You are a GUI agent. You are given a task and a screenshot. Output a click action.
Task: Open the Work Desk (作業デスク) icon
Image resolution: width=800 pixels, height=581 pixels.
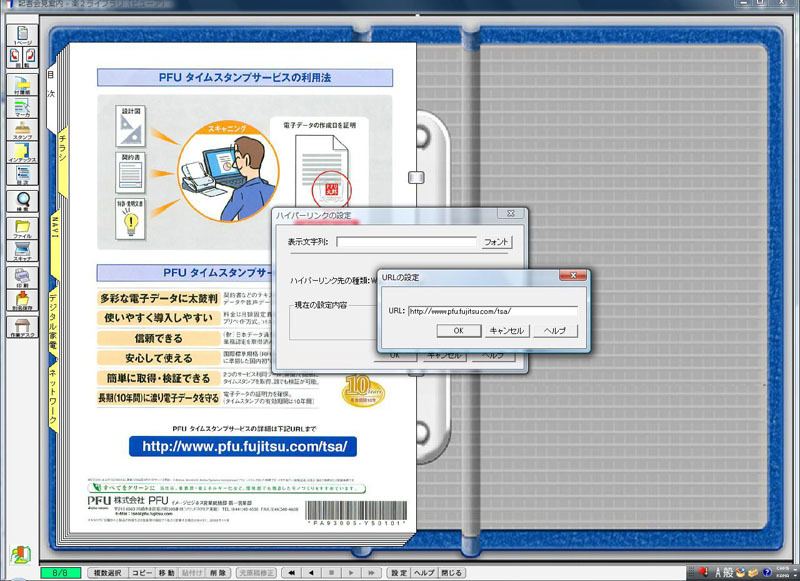(x=22, y=327)
